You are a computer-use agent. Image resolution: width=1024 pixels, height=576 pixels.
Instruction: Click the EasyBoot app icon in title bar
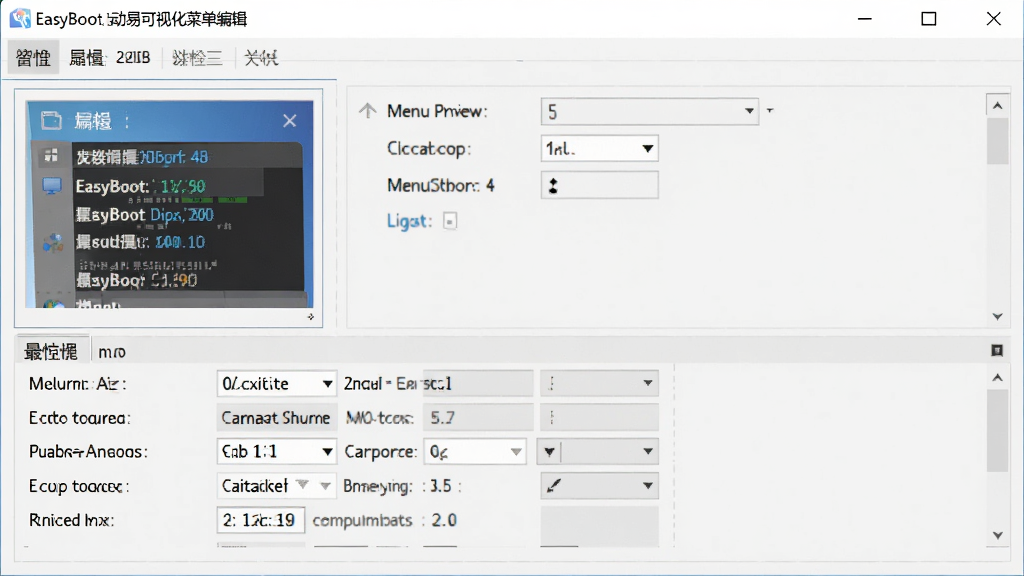point(20,18)
